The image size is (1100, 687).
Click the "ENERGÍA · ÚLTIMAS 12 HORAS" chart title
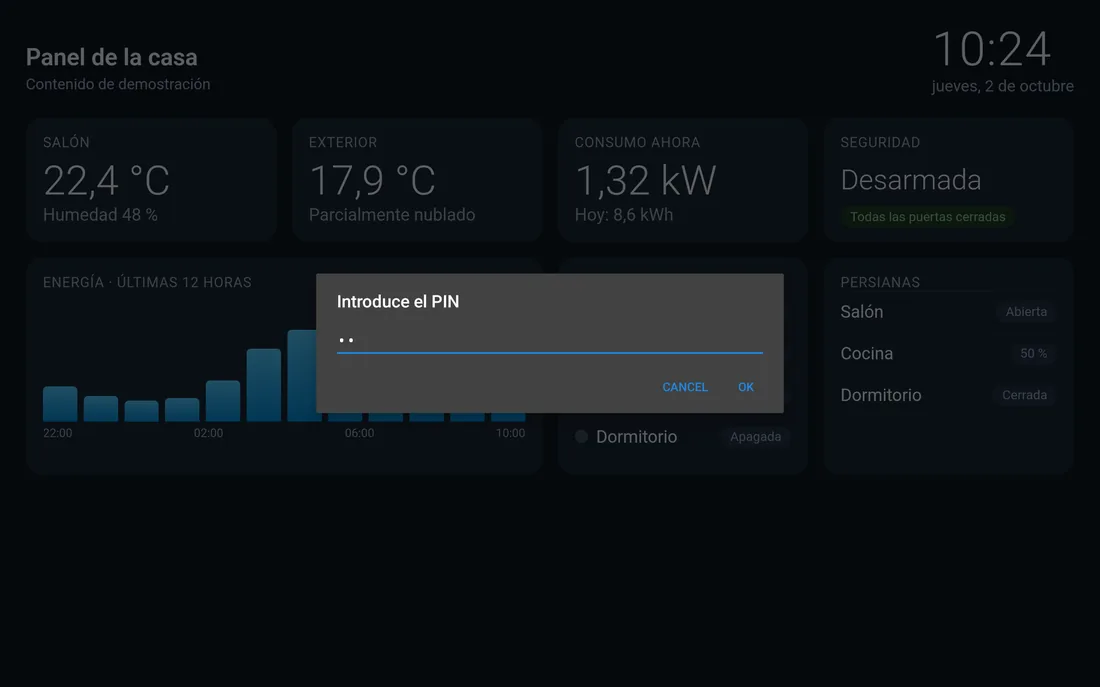point(147,282)
